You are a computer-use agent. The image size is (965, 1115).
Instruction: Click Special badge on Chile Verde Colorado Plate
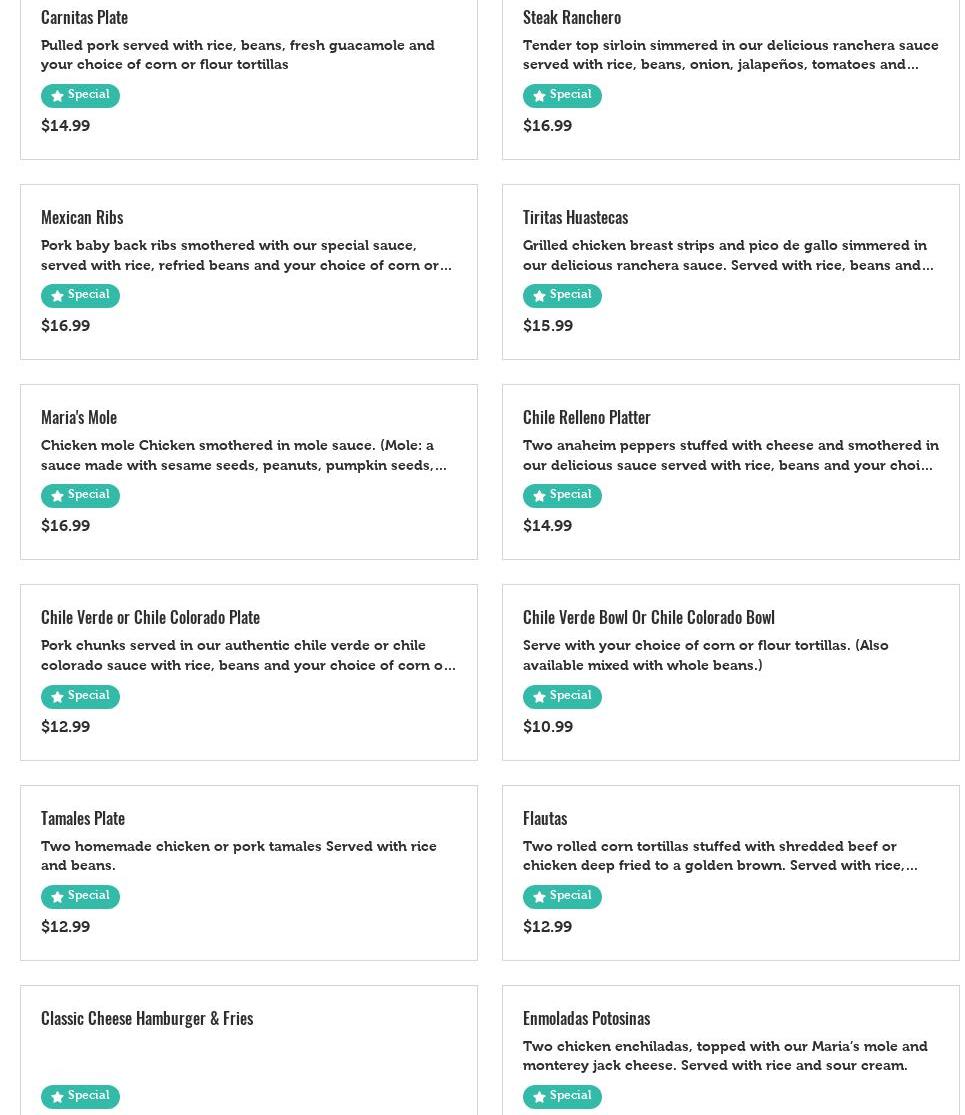coord(80,696)
